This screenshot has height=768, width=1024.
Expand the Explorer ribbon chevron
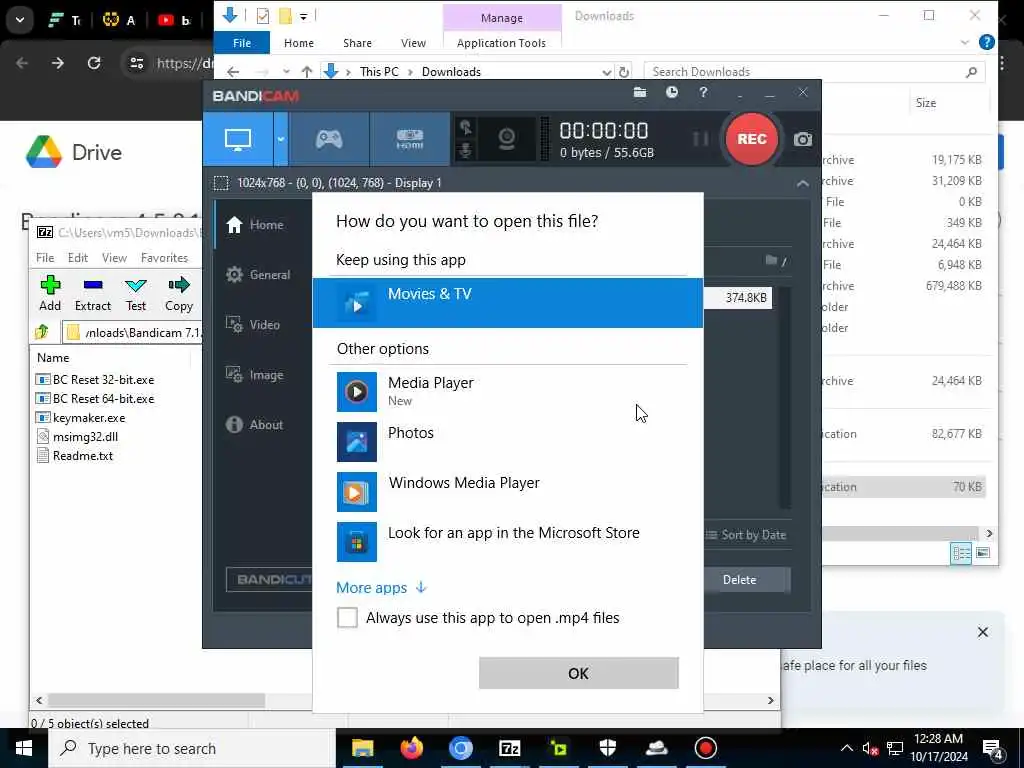[x=965, y=42]
